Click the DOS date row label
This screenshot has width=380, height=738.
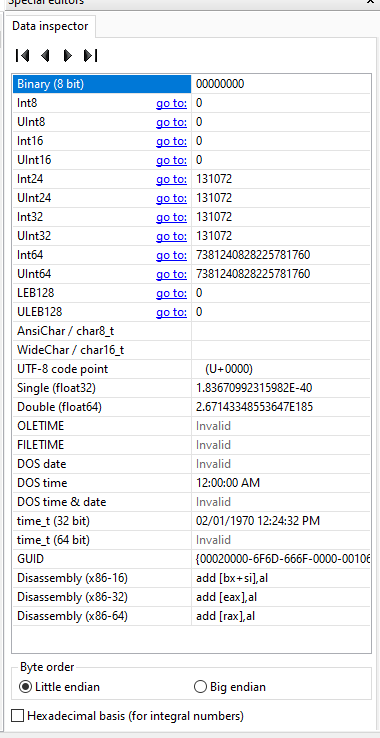click(x=41, y=464)
